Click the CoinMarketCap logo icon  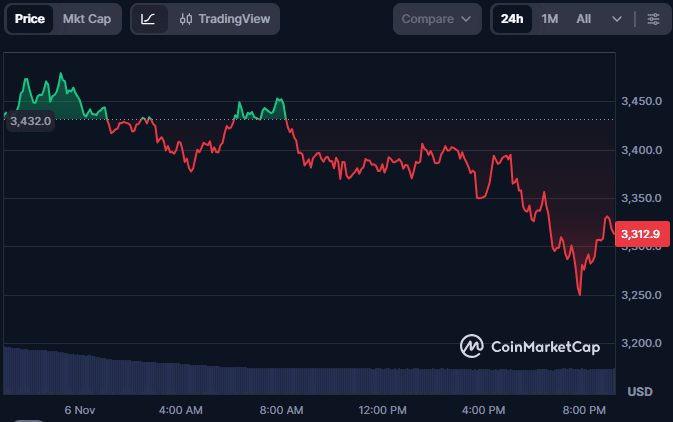coord(472,346)
